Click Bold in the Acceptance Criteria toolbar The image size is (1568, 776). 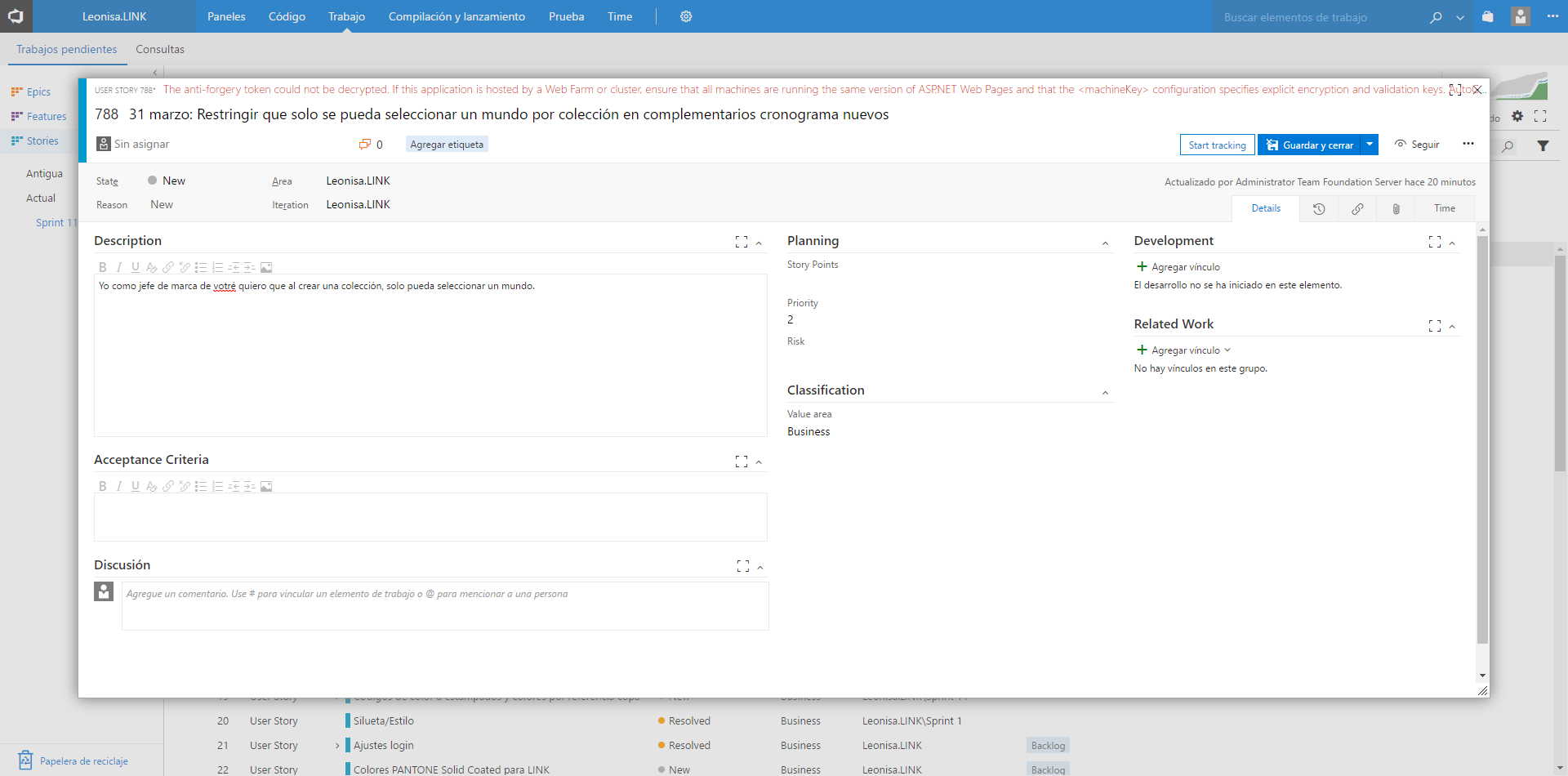[103, 486]
